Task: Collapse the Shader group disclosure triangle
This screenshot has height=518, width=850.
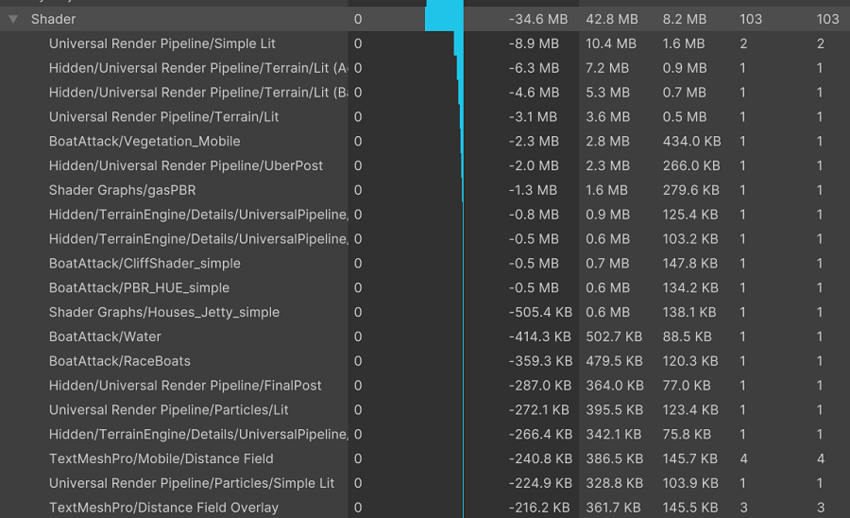Action: 13,19
